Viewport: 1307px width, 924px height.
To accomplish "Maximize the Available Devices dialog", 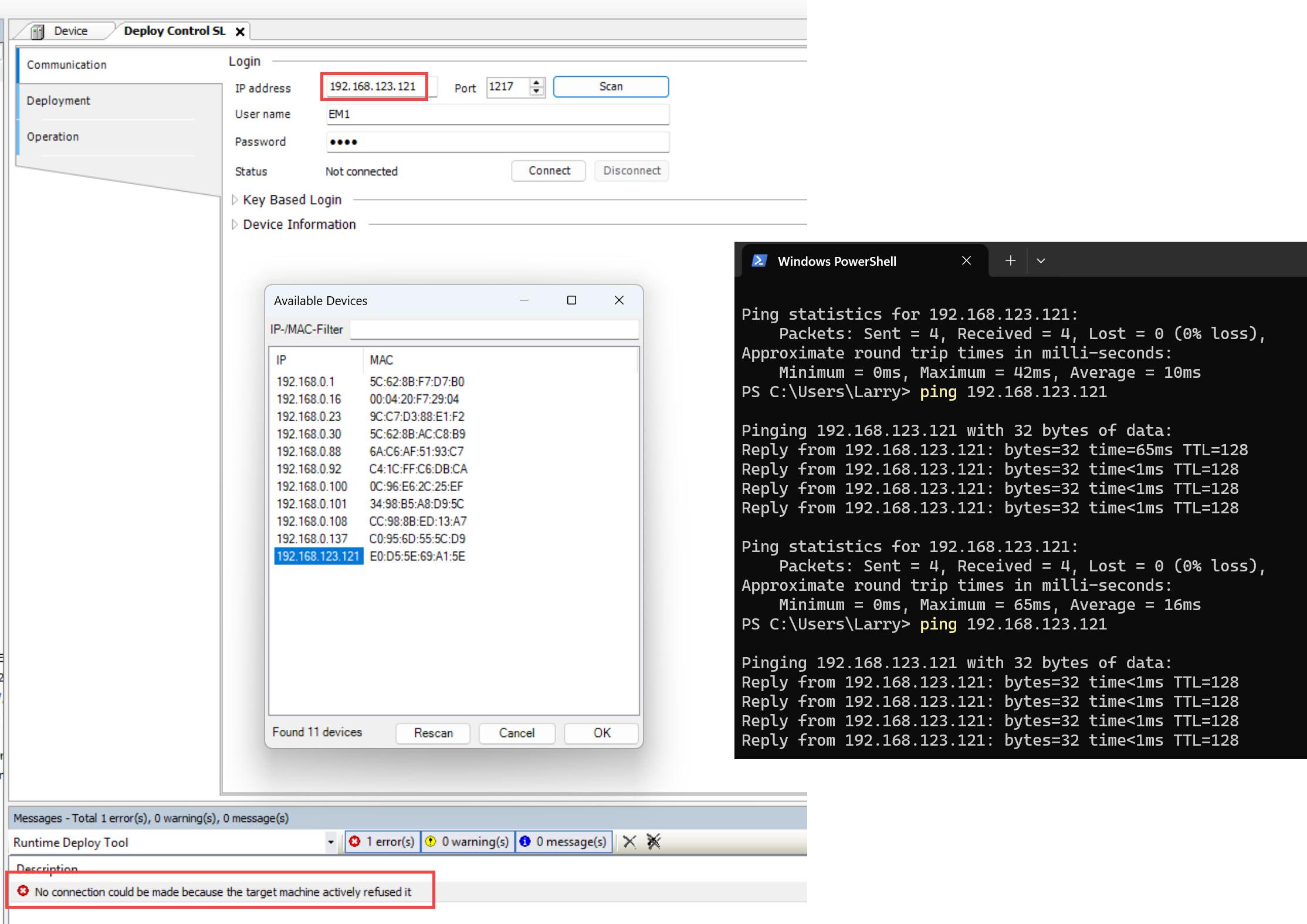I will pos(571,300).
